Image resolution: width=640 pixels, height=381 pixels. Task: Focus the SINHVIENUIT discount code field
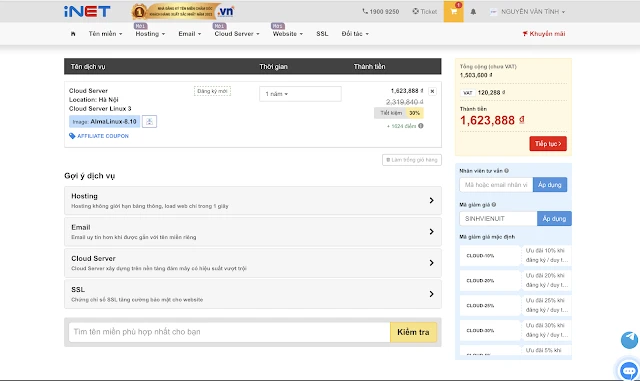tap(498, 218)
